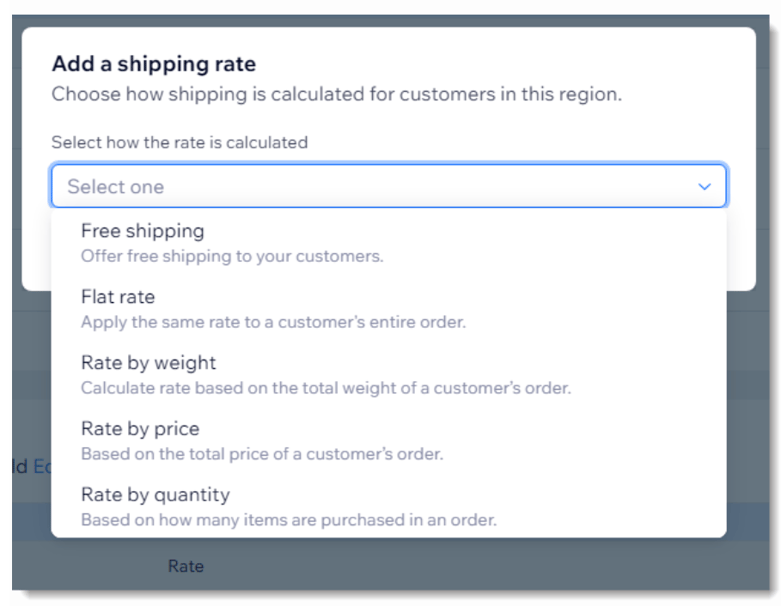781x606 pixels.
Task: Click the 'Choose how shipping is calculated' subtitle
Action: 337,95
